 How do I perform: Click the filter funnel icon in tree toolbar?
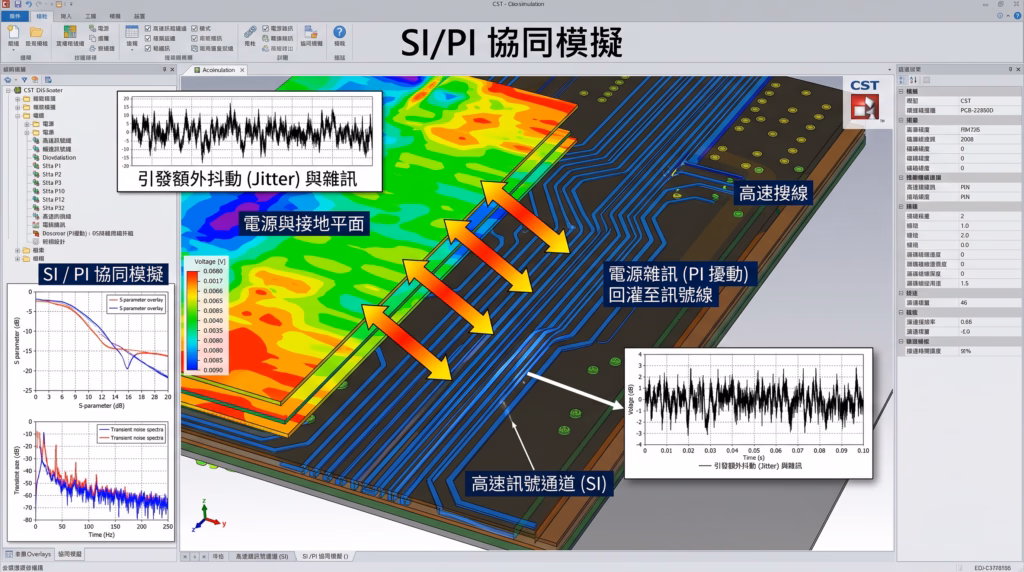24,80
